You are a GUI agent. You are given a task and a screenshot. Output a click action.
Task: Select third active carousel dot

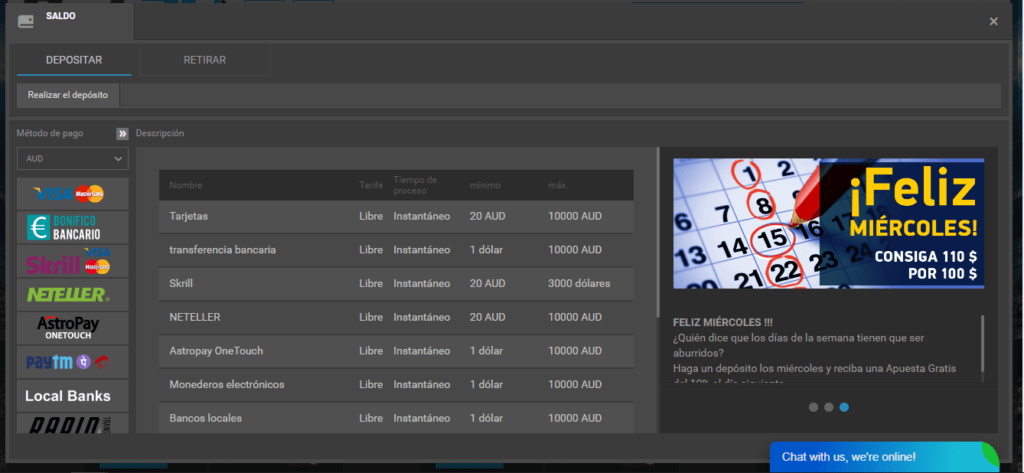(x=845, y=407)
